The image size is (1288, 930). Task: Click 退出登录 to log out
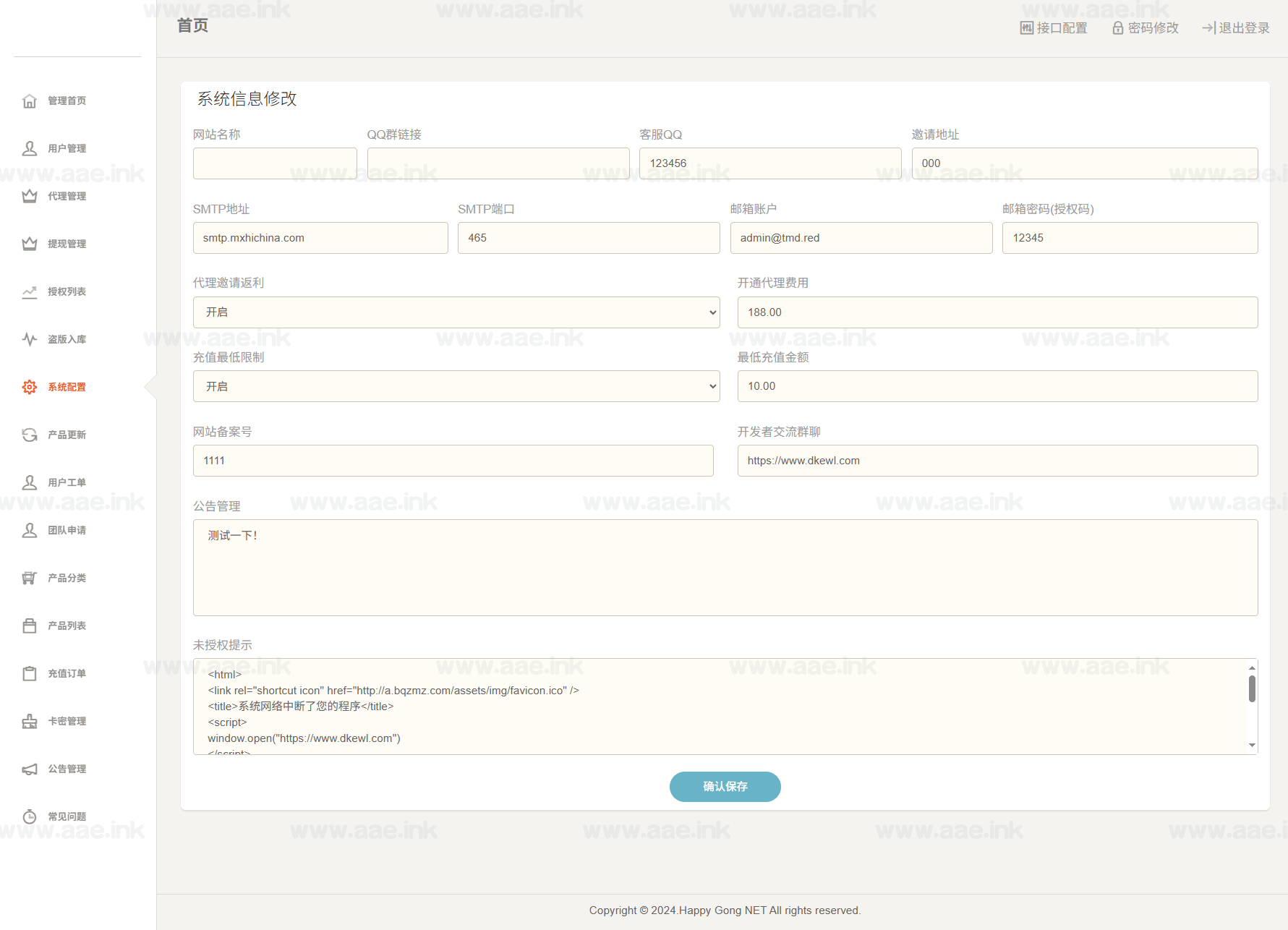point(1236,27)
